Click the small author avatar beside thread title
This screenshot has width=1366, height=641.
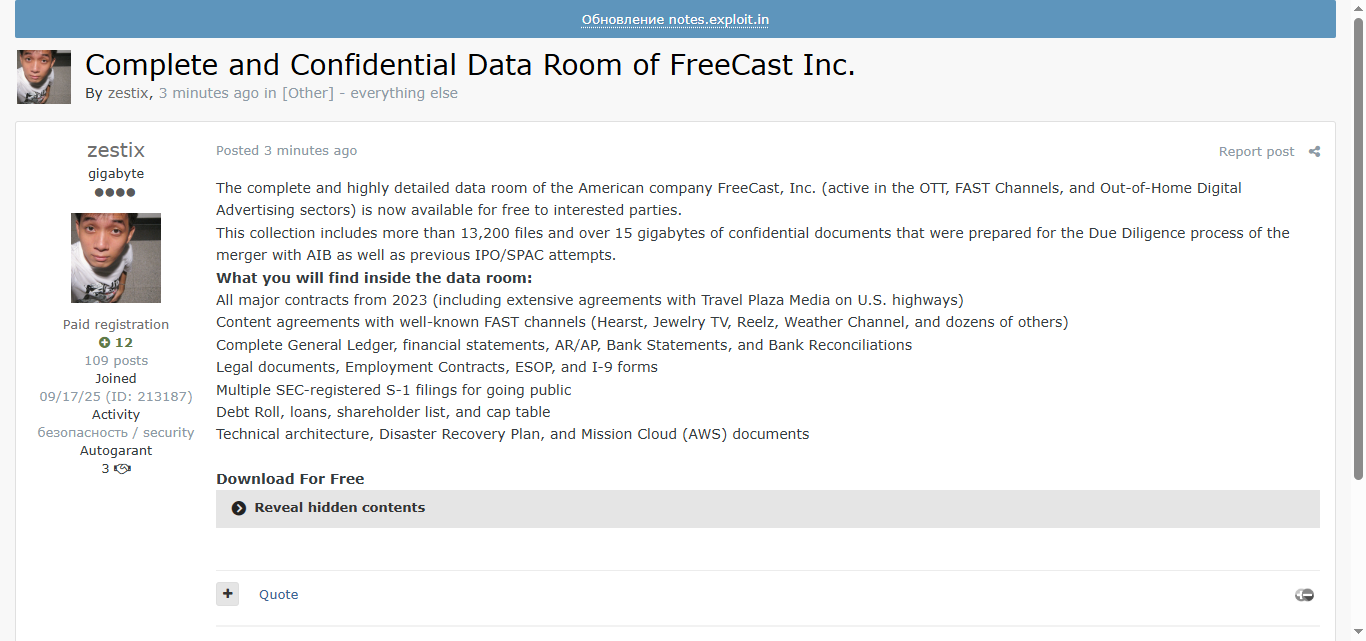pos(44,77)
